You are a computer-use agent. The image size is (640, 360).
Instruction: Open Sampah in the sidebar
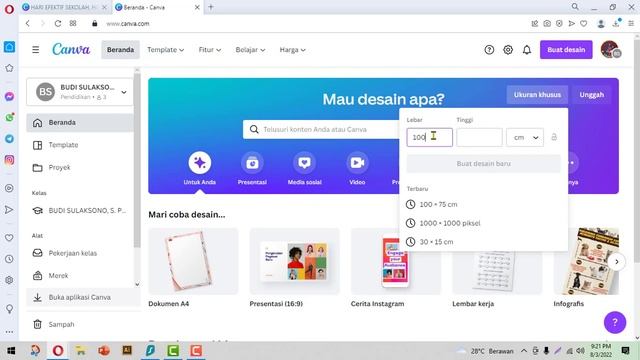point(80,324)
